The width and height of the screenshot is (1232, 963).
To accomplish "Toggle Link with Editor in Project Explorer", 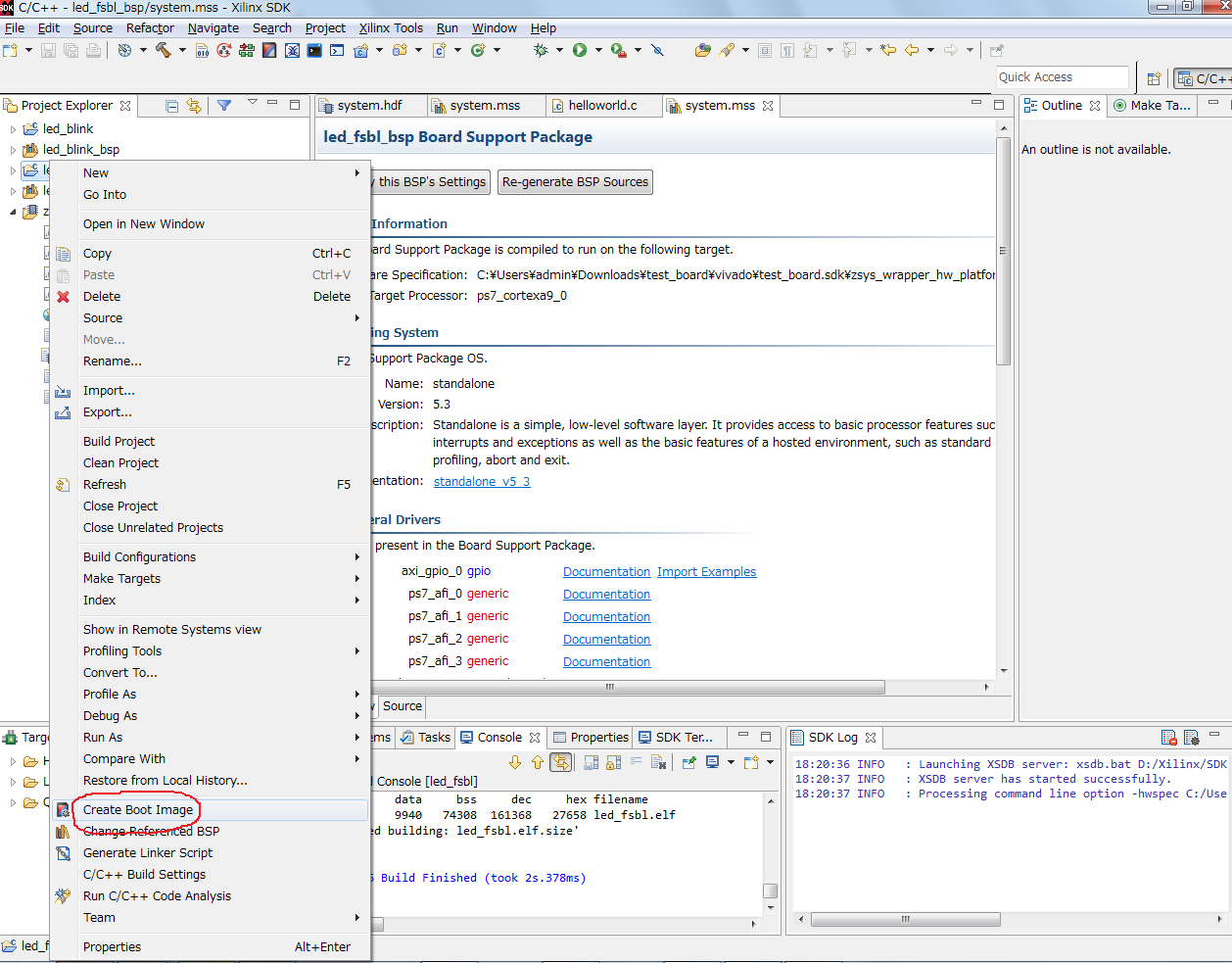I will (x=194, y=106).
